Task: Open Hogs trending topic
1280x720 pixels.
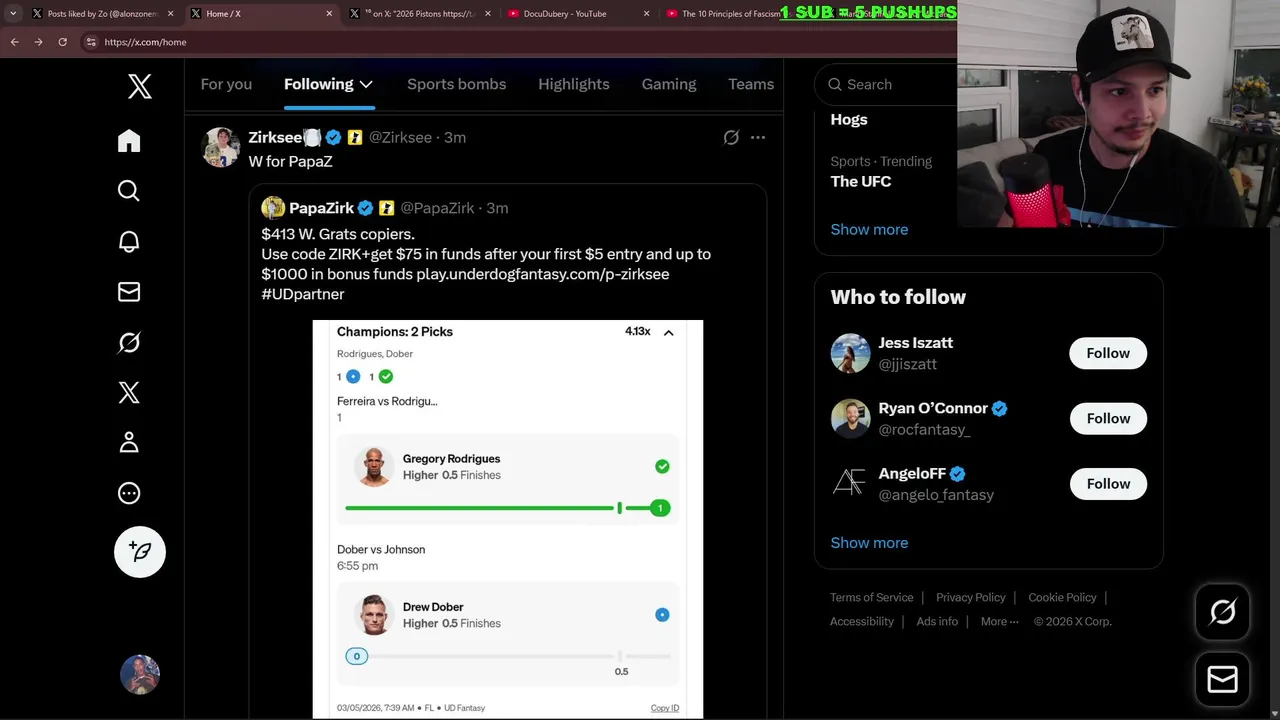Action: [x=849, y=119]
